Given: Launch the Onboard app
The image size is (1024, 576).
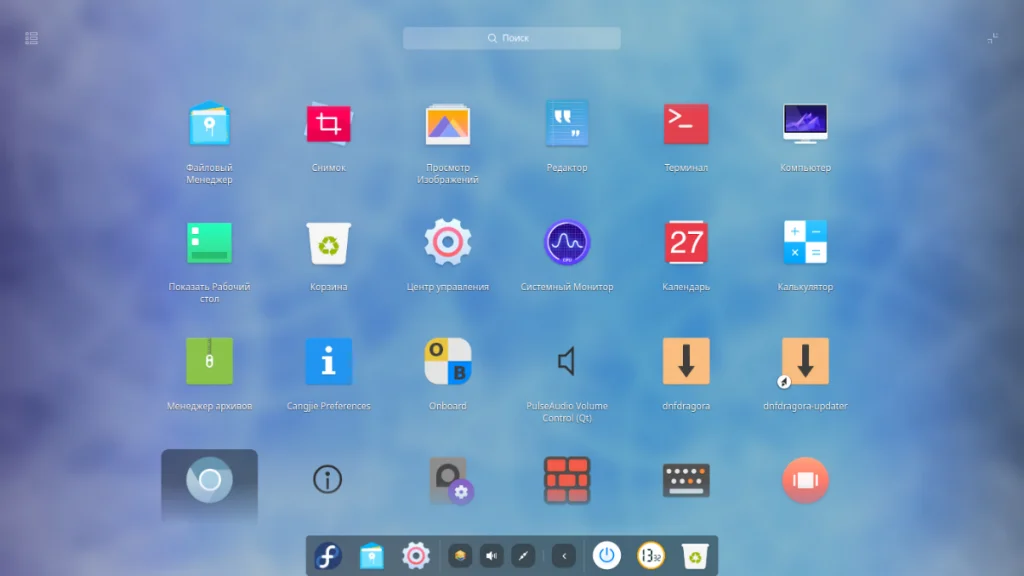Looking at the screenshot, I should coord(447,361).
